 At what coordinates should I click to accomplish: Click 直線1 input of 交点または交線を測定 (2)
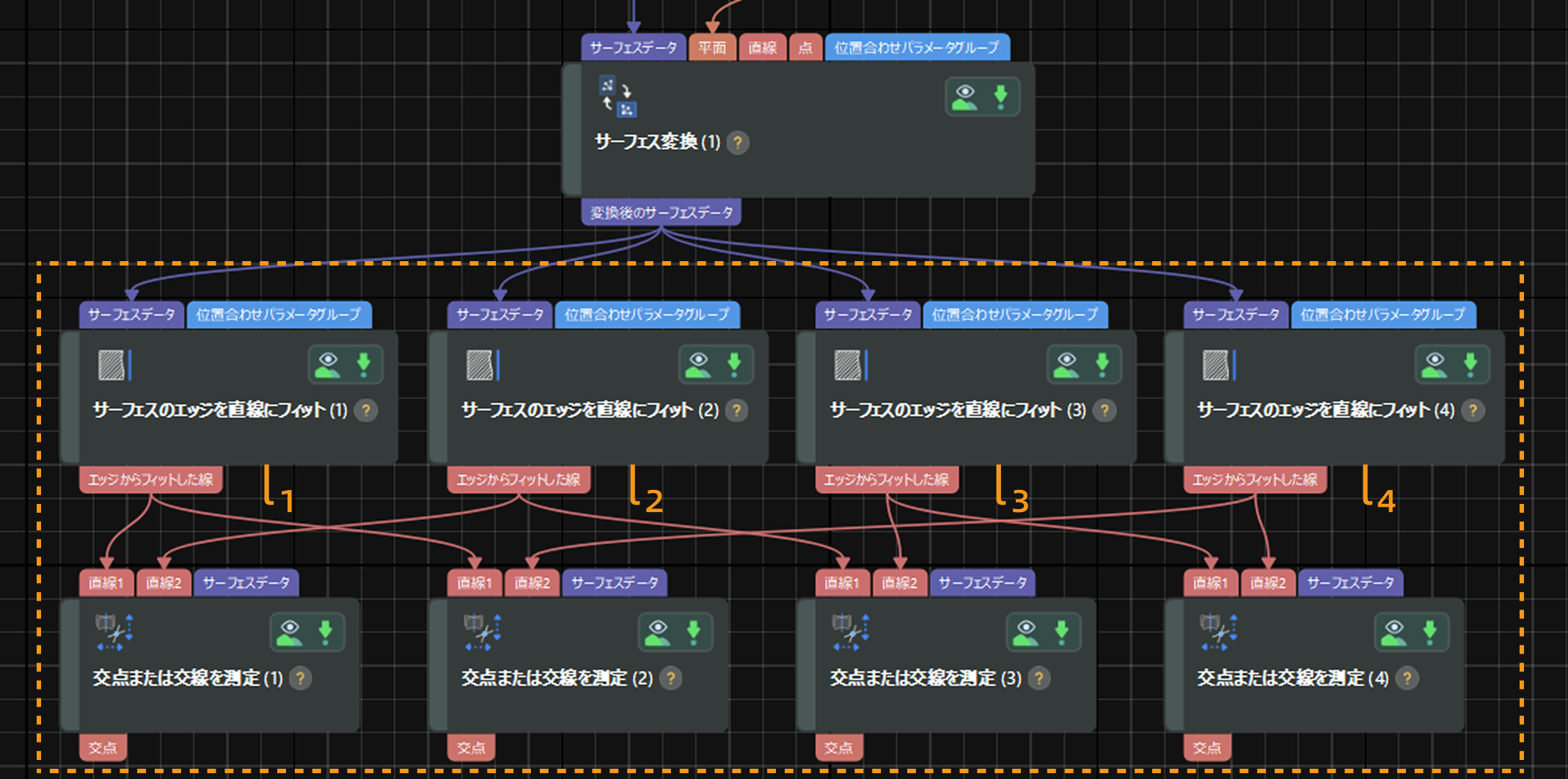475,583
